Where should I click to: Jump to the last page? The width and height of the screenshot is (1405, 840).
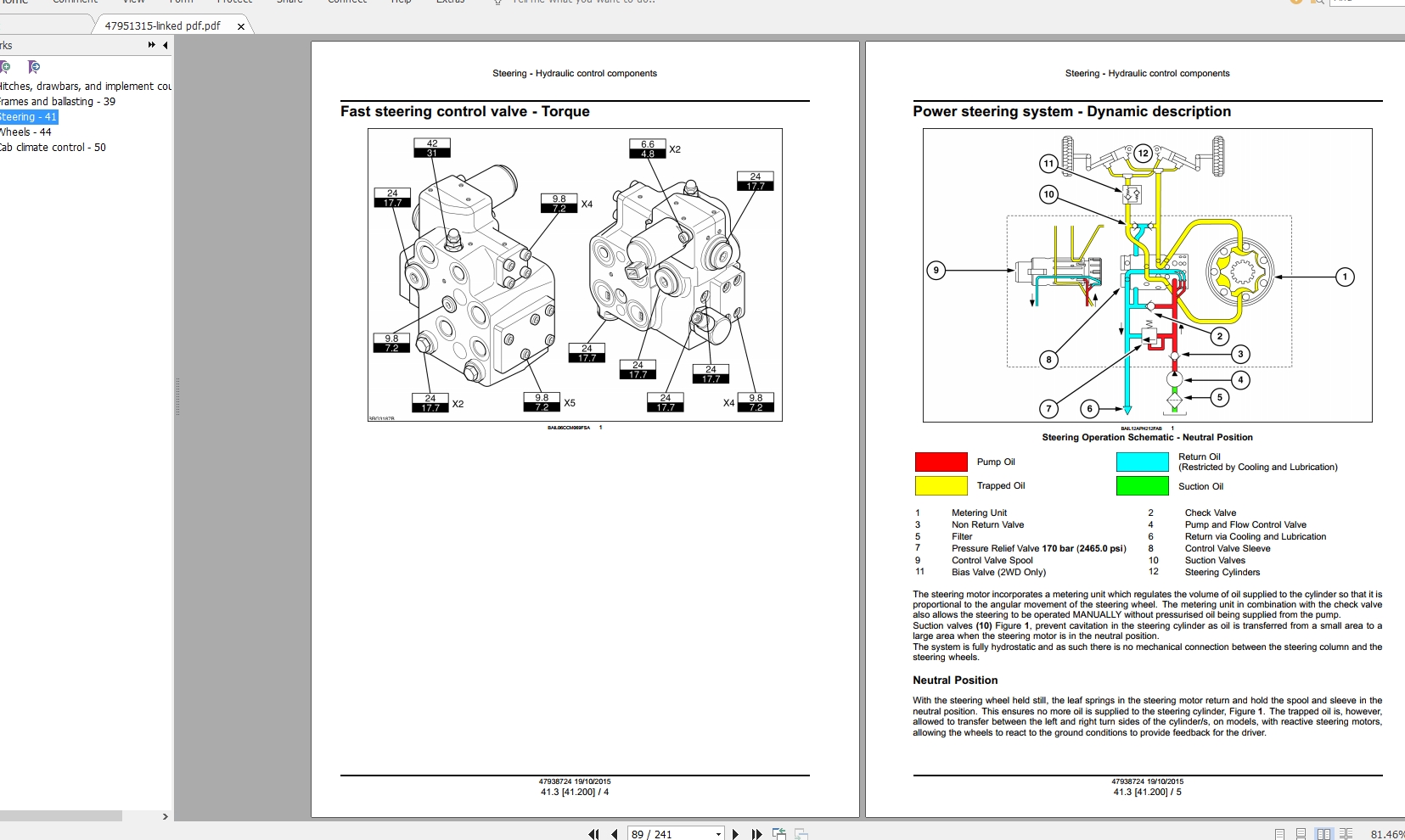(756, 834)
